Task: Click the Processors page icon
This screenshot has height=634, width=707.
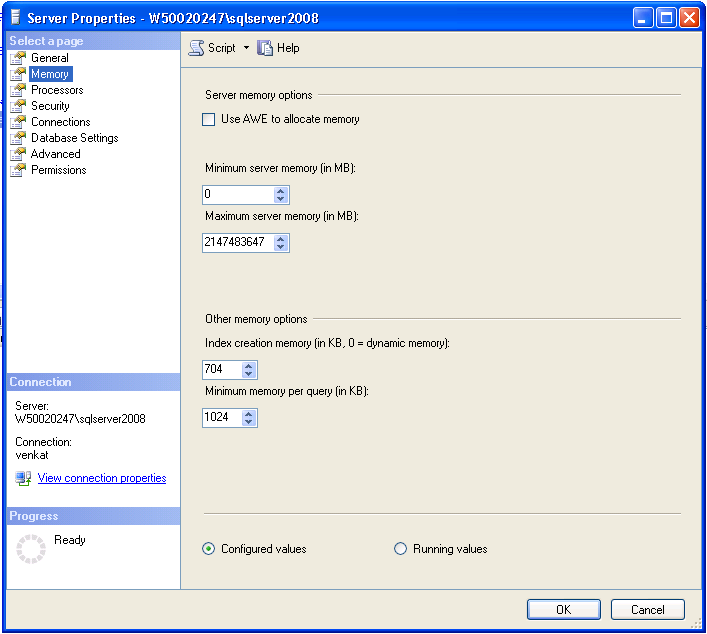Action: pyautogui.click(x=18, y=90)
